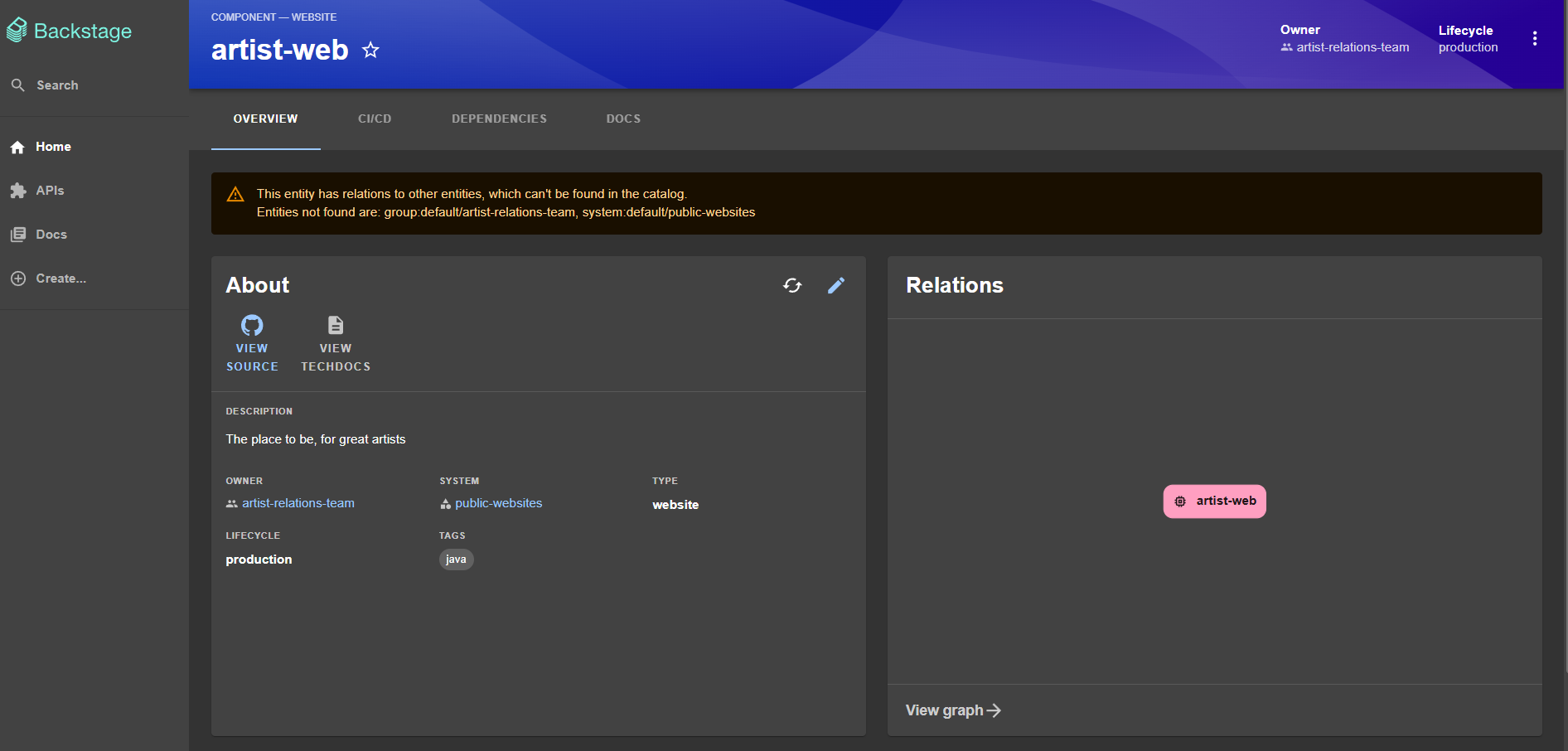Open Docs page from sidebar
This screenshot has width=1568, height=751.
51,235
